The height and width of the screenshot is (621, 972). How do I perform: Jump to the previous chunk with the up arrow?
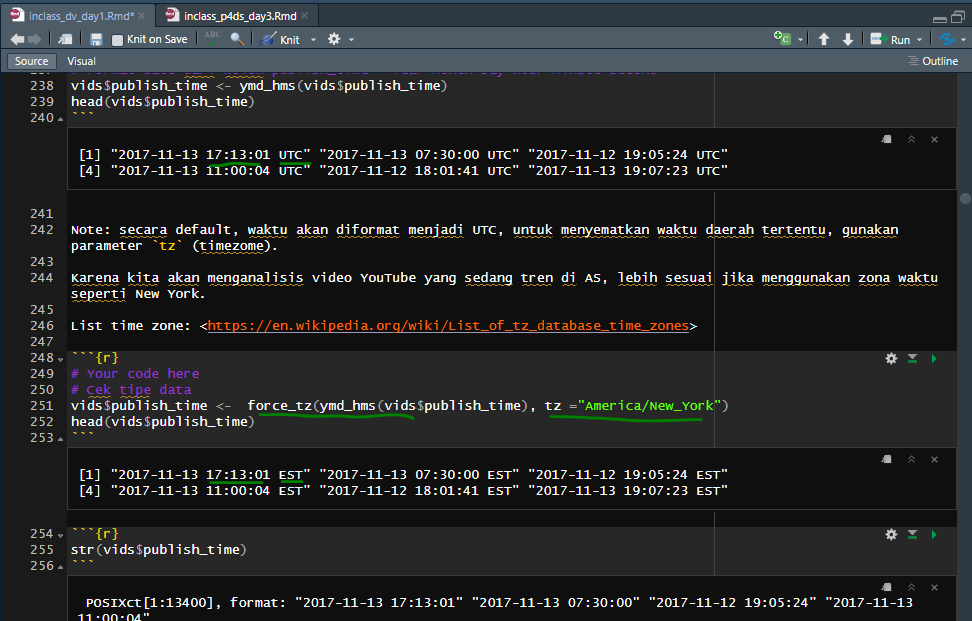824,39
